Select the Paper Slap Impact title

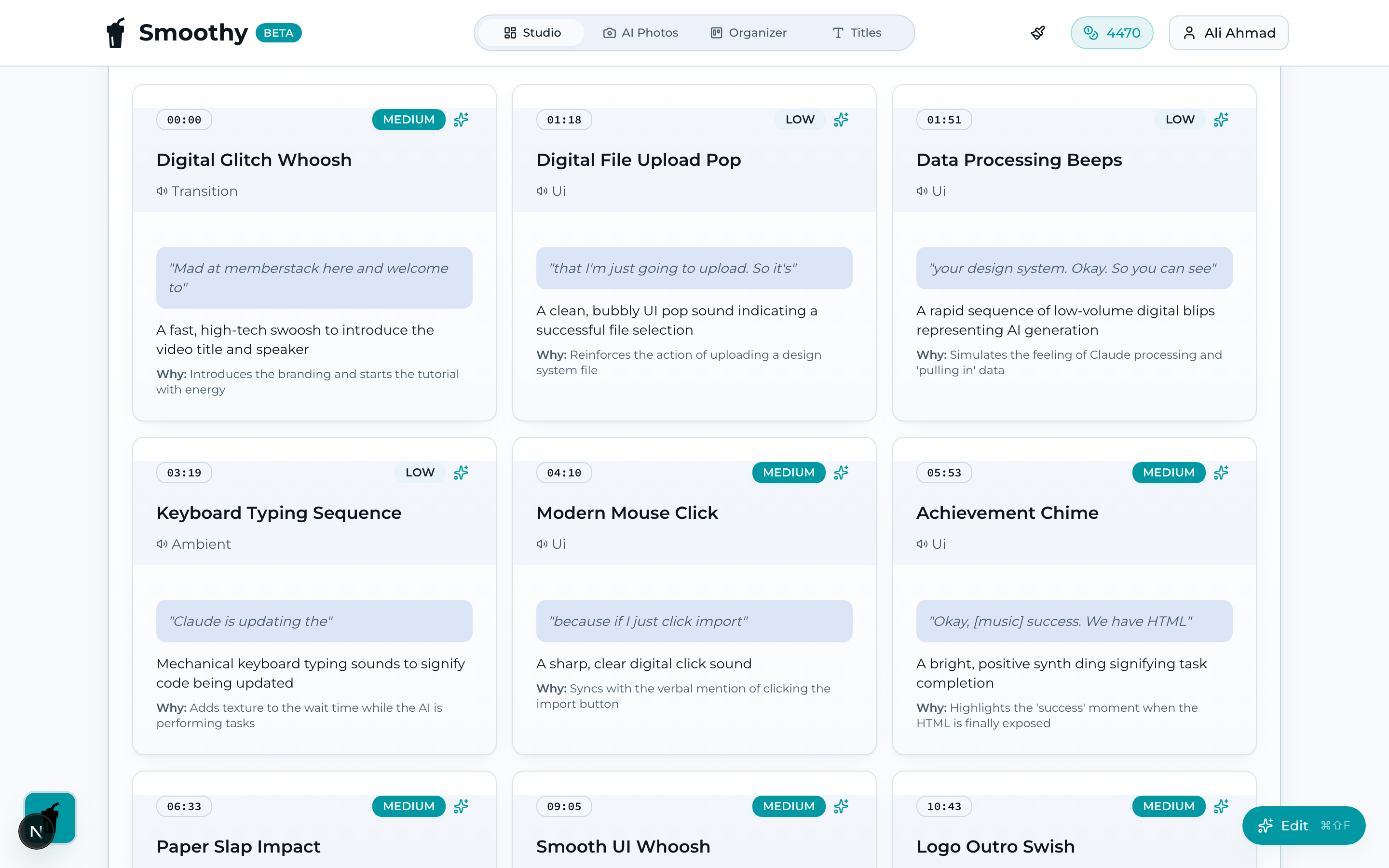tap(238, 846)
